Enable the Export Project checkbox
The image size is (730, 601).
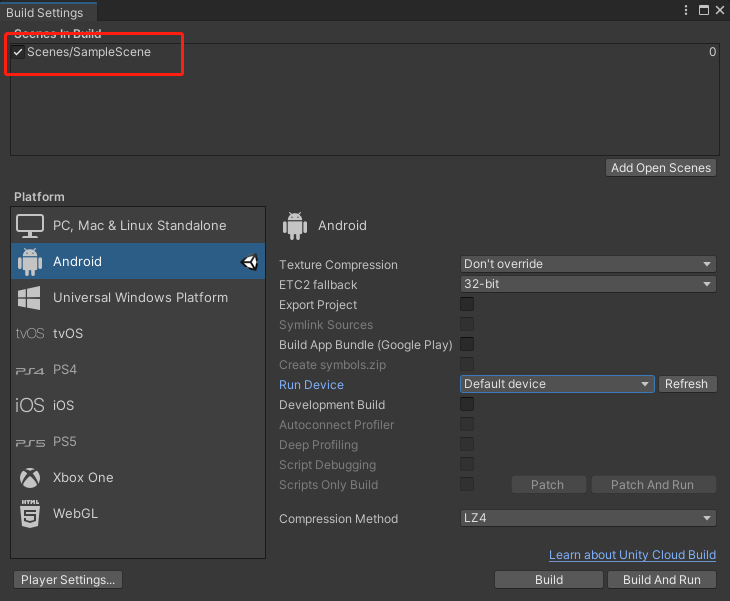(x=467, y=304)
